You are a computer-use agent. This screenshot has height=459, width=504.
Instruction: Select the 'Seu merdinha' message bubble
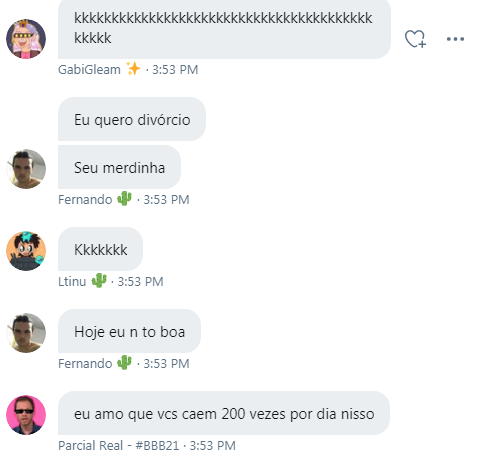tap(119, 167)
